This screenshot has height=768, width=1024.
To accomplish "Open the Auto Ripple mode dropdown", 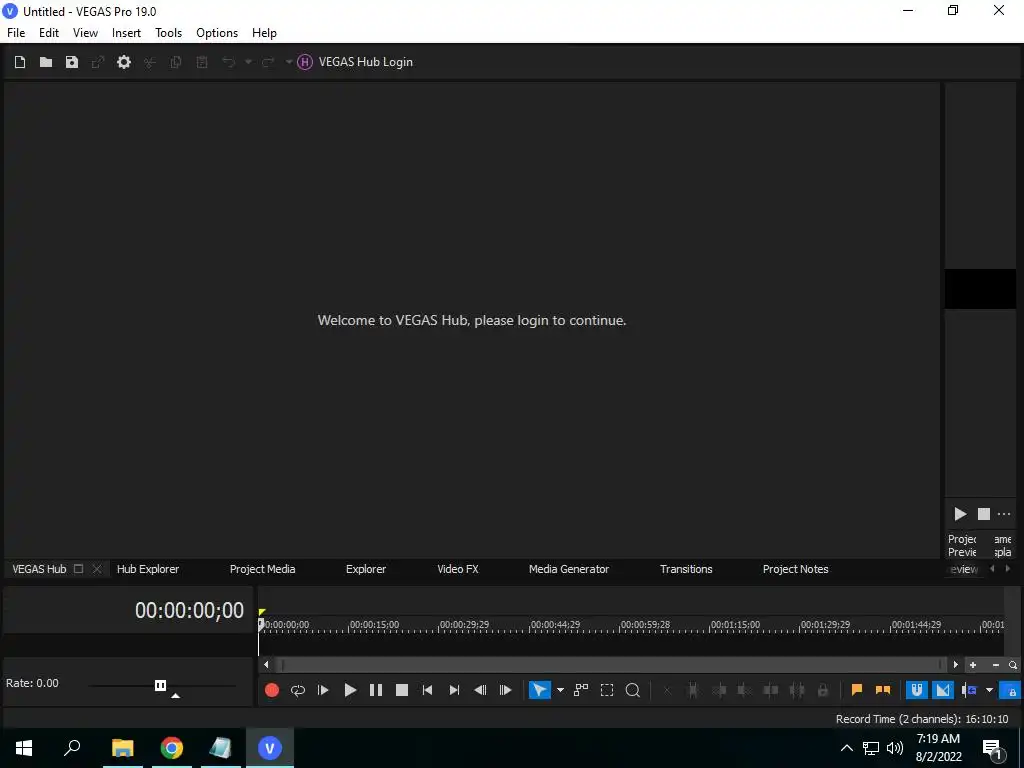I will (x=989, y=690).
